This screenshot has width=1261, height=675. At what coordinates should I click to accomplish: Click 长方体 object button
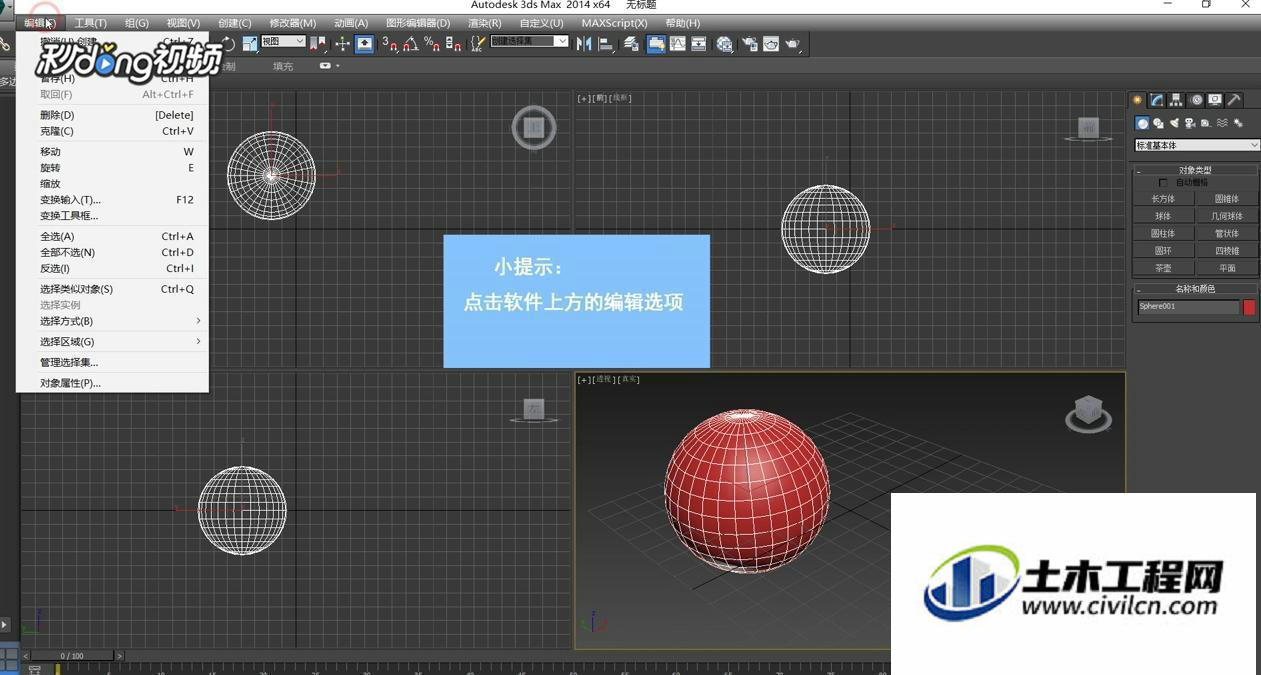[1163, 199]
